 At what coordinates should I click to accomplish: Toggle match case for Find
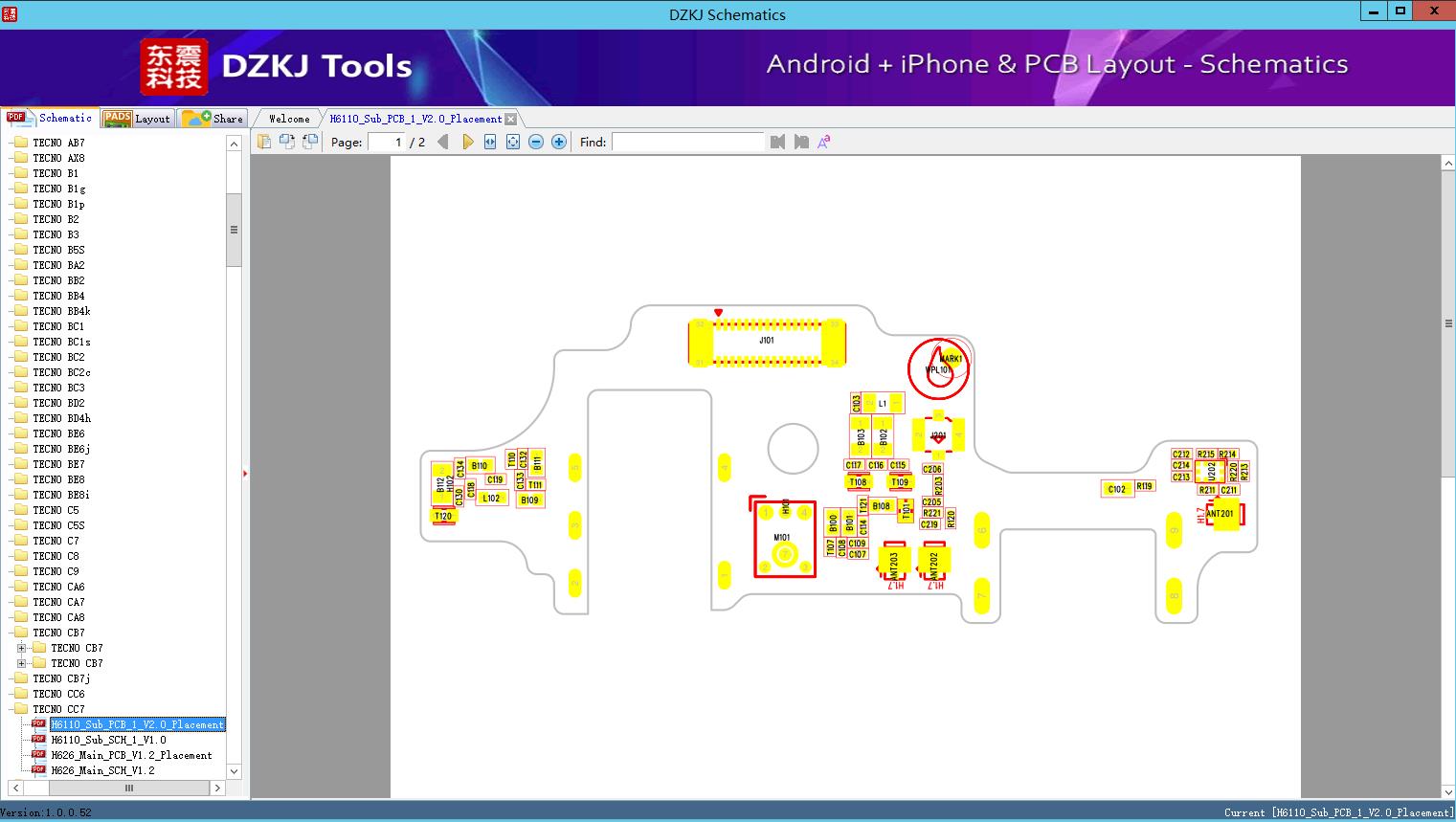point(824,142)
